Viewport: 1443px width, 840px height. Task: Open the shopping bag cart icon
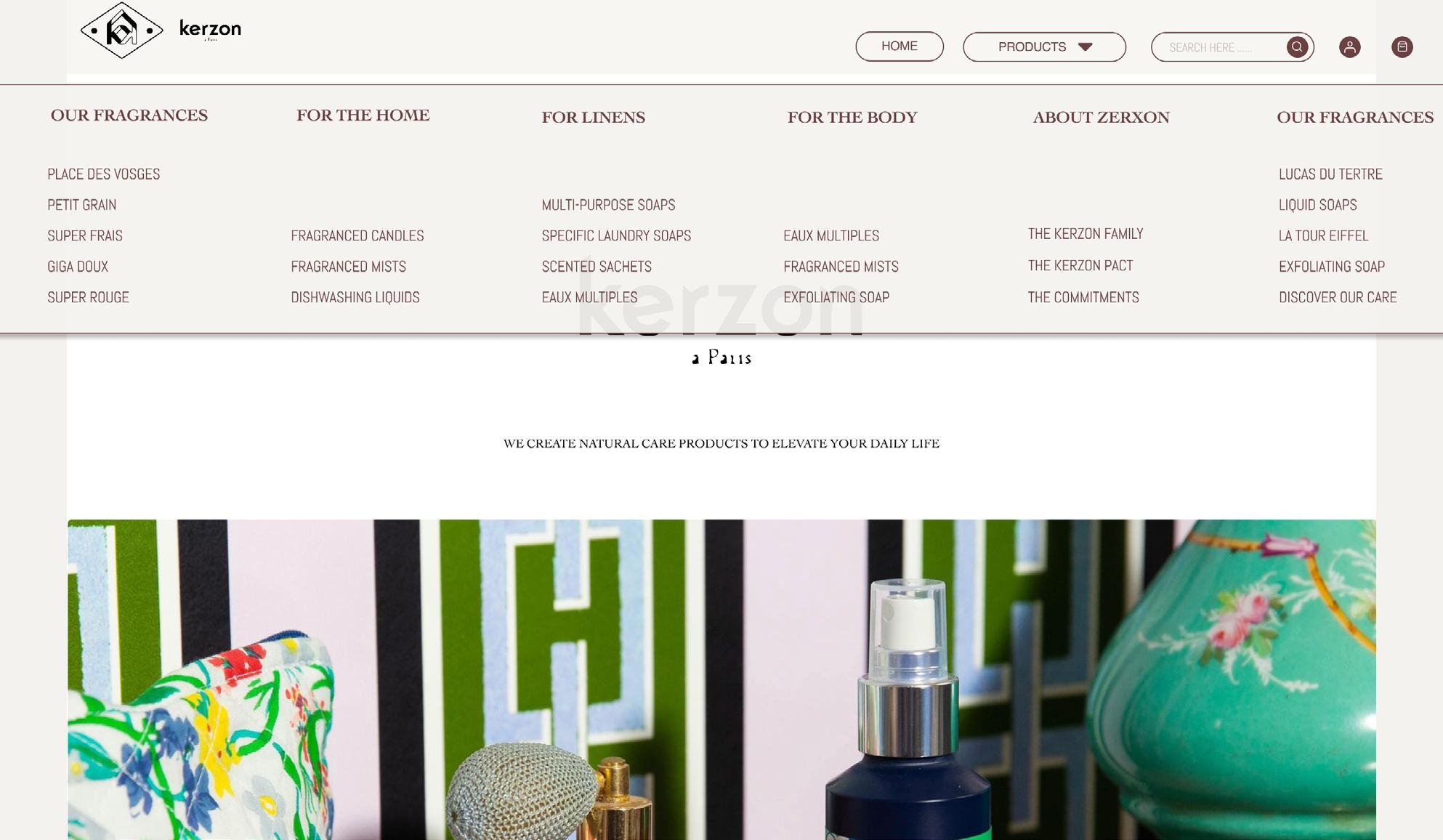click(1402, 47)
